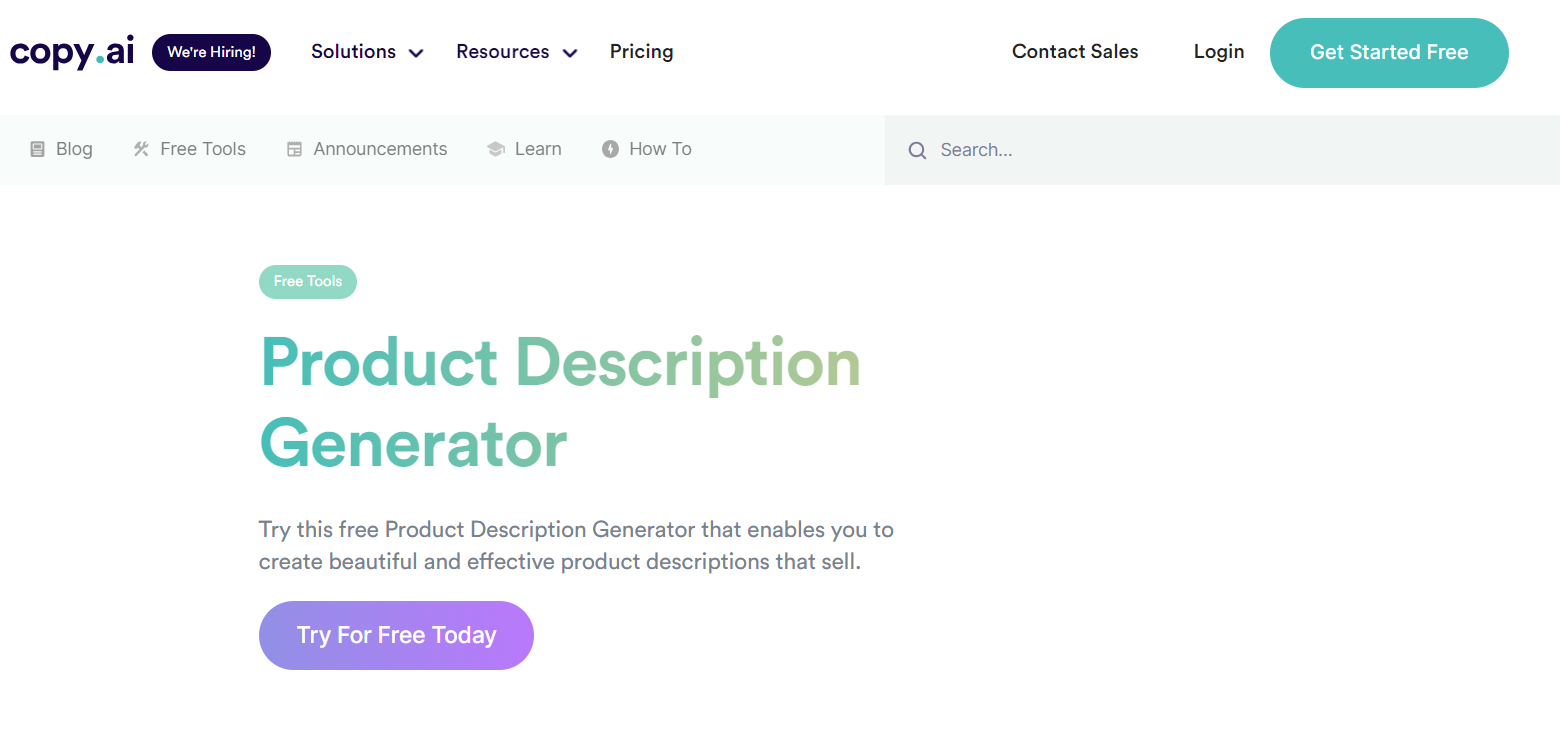Click the Free Tools wrench icon

[x=141, y=149]
